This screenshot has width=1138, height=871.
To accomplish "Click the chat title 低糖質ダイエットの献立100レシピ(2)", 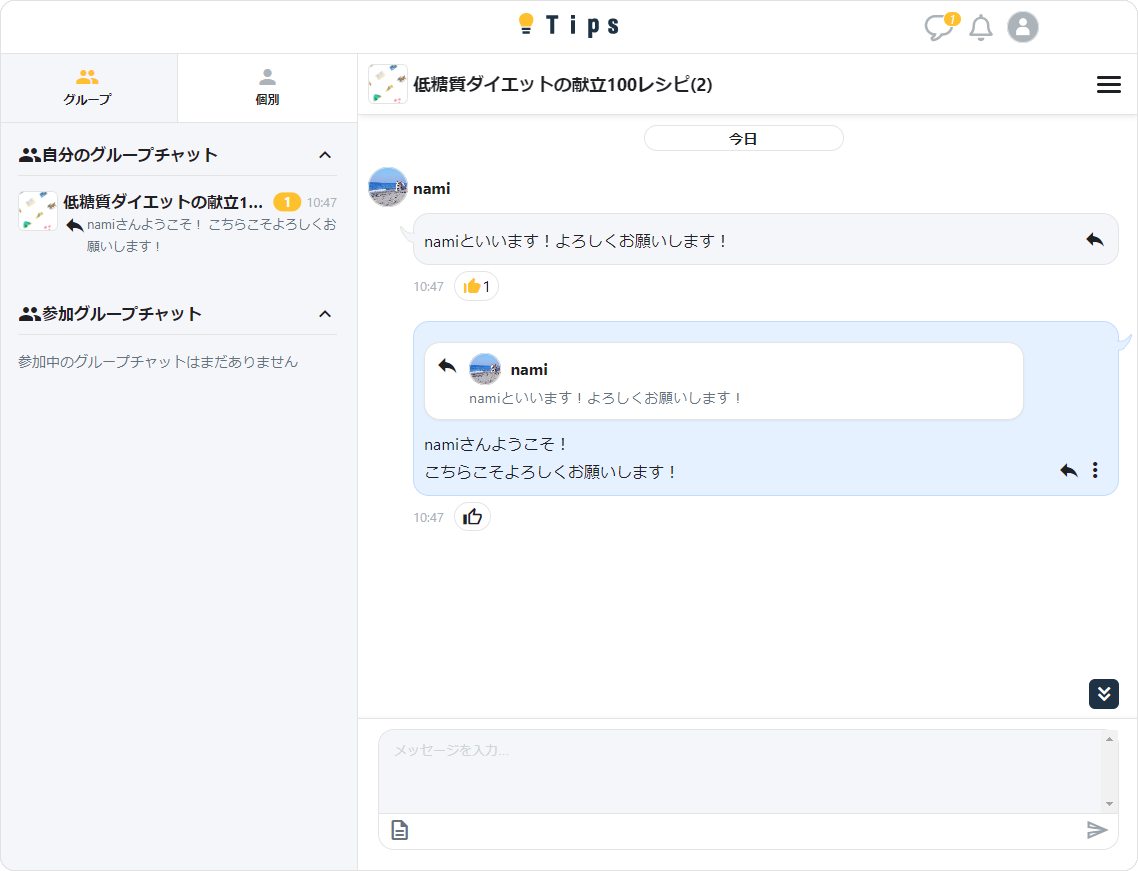I will tap(562, 84).
